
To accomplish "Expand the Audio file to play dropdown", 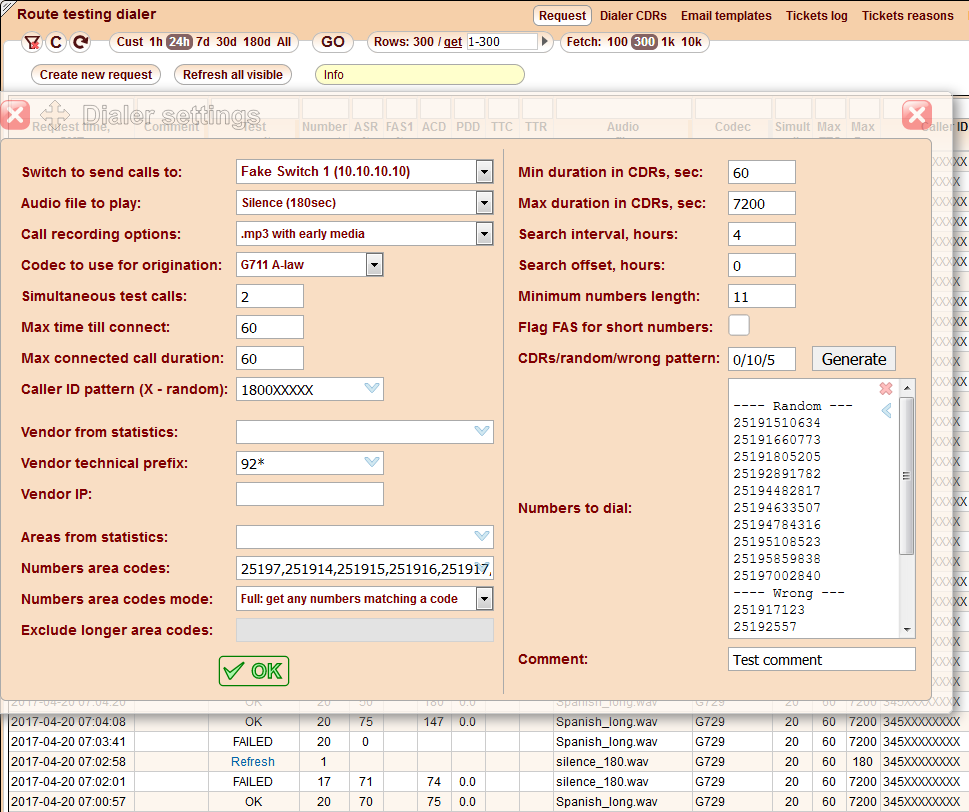I will pos(484,203).
